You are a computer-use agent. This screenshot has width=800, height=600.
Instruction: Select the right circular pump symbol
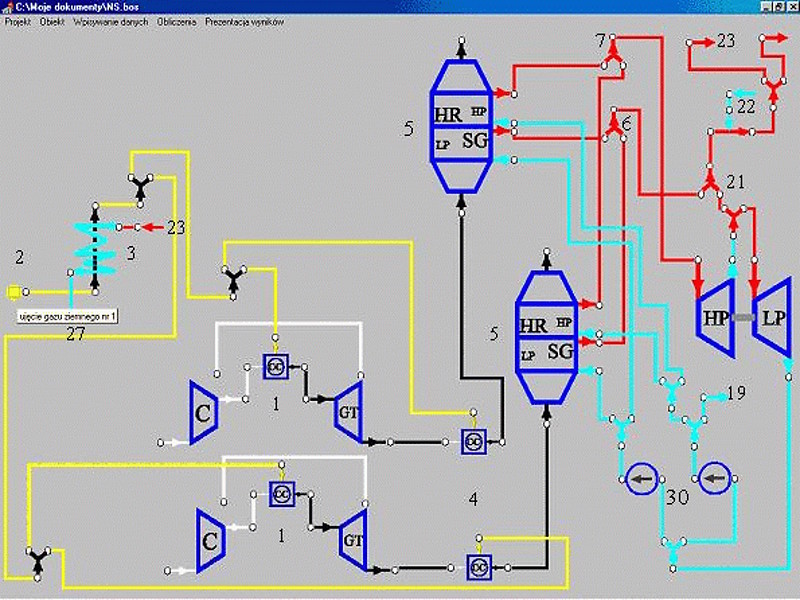[715, 481]
